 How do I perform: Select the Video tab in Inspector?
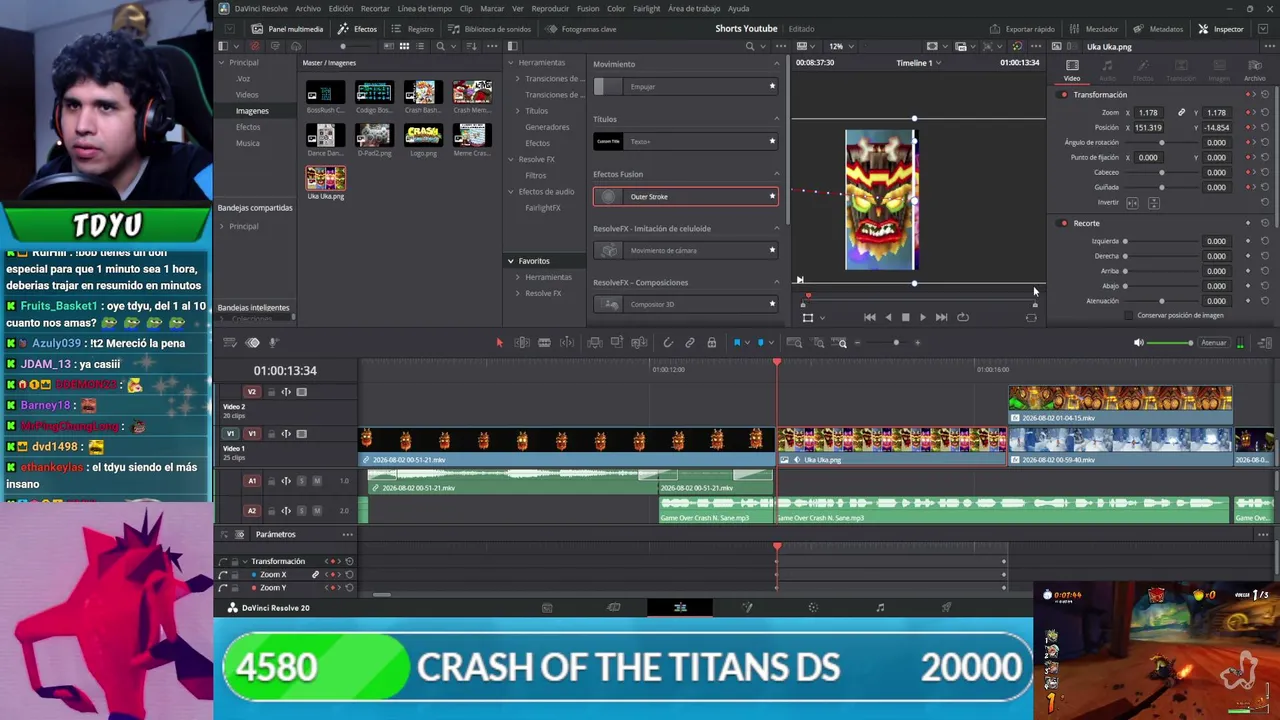pos(1072,70)
